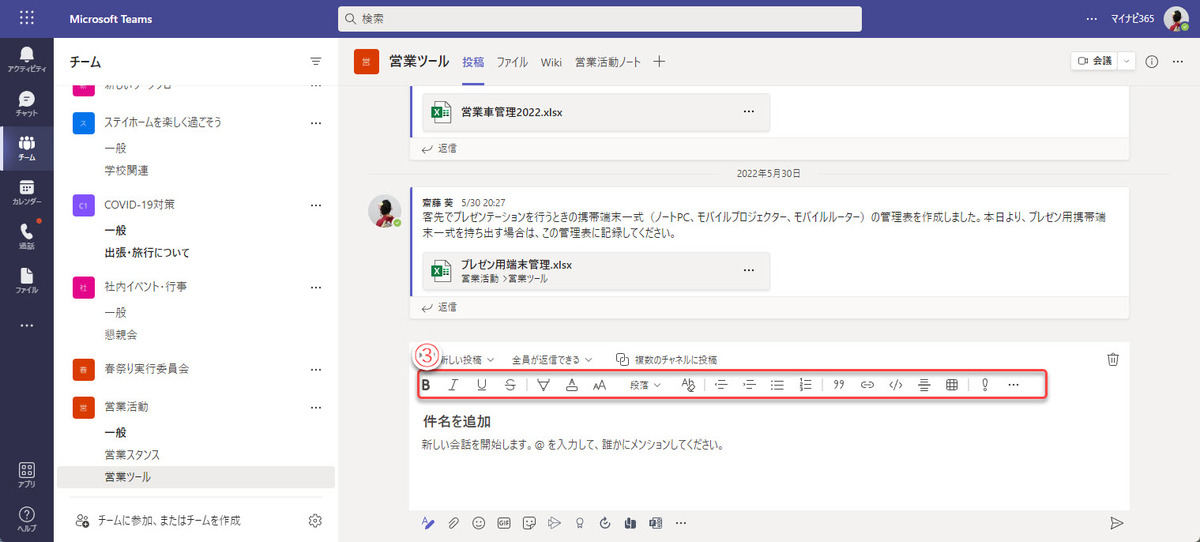Screen dimensions: 1200x542
Task: Insert a table
Action: (x=952, y=384)
